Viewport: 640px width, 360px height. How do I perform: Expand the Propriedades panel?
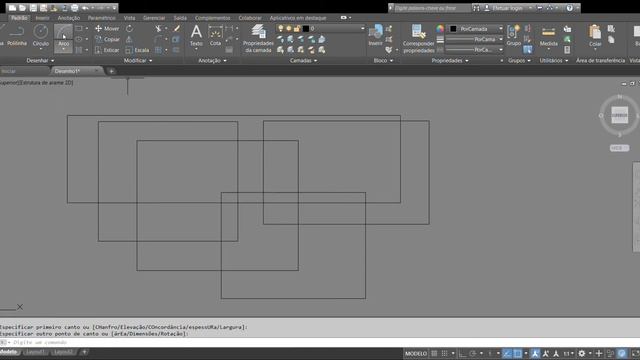tap(450, 60)
